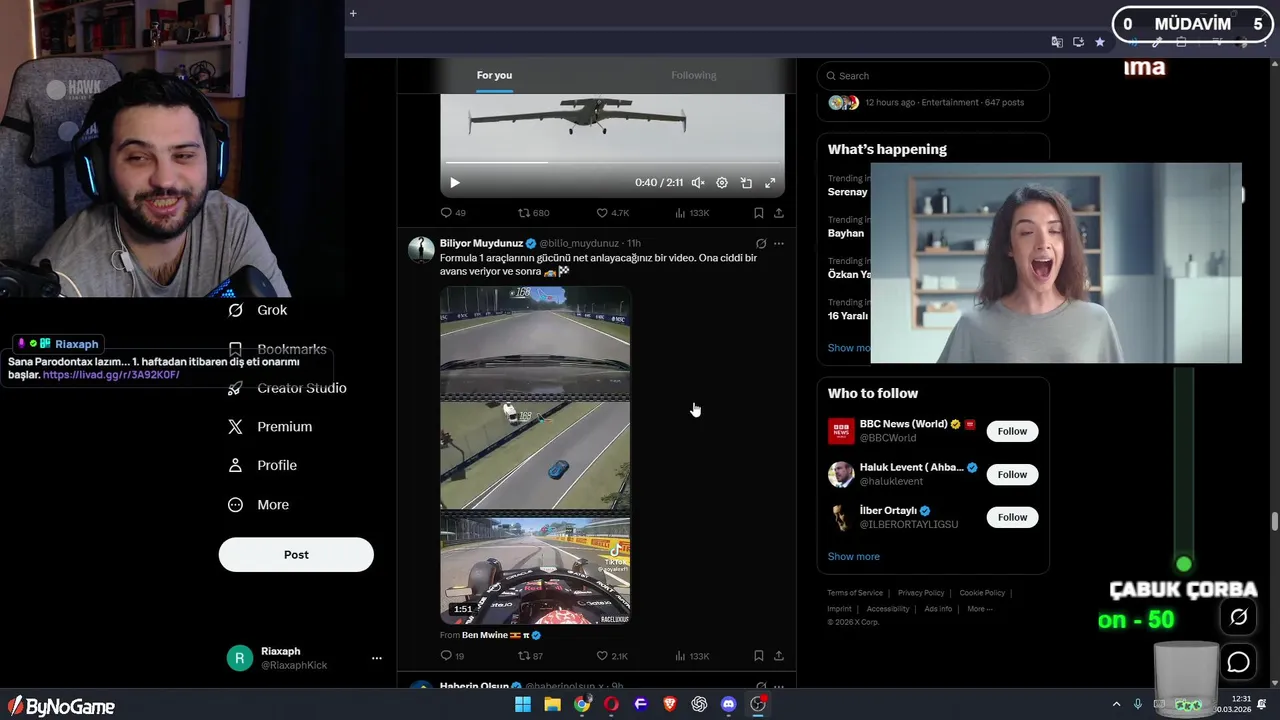Open the browser translate page icon

tap(1057, 42)
